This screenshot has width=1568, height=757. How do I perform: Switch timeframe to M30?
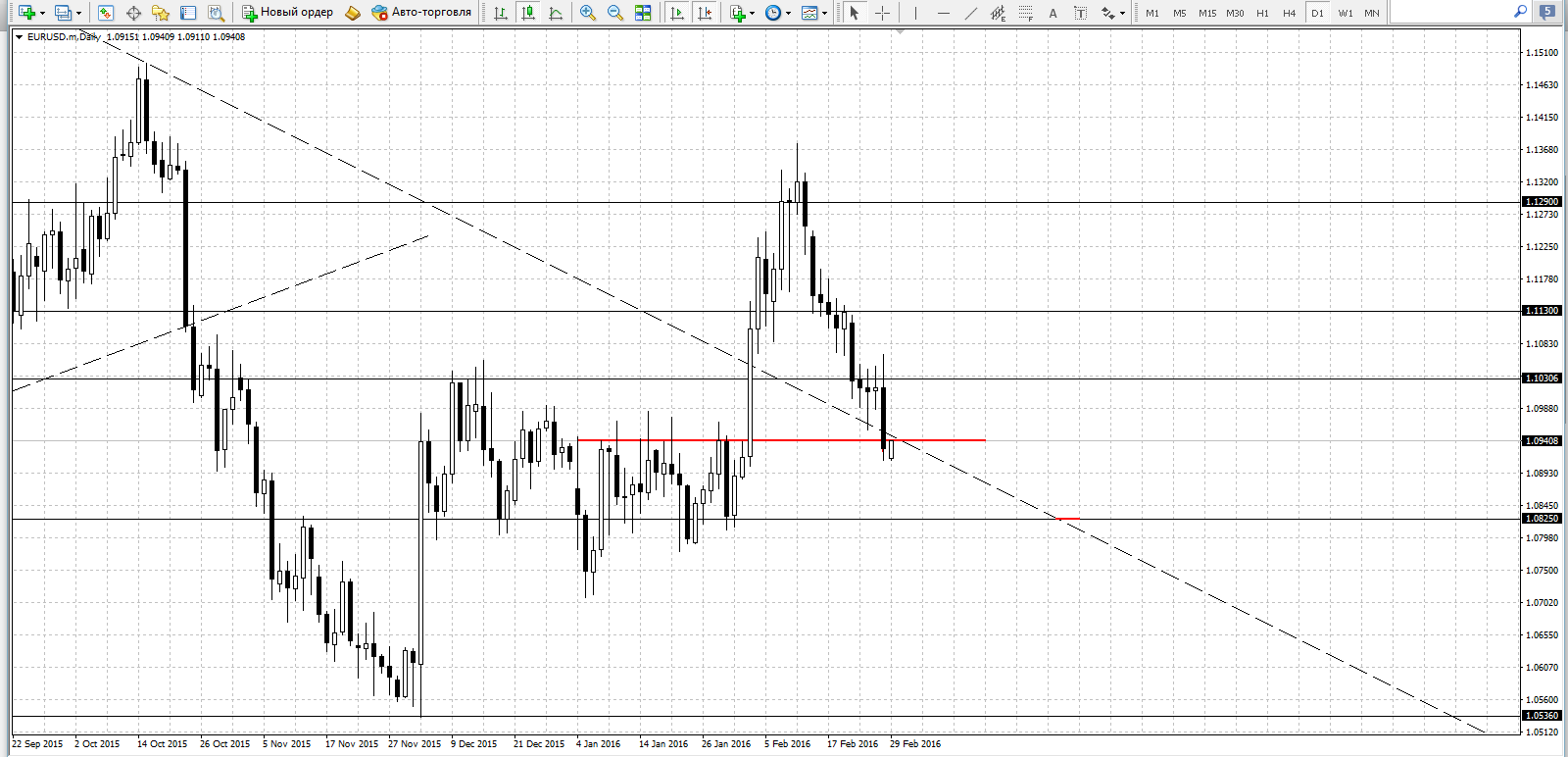coord(1234,13)
